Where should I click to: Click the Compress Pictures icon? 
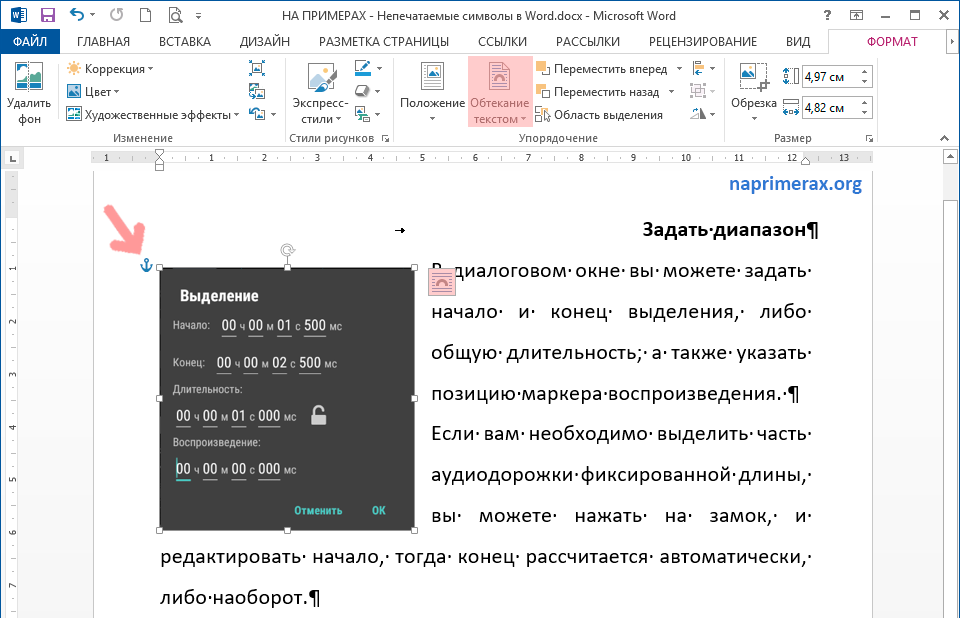point(257,68)
